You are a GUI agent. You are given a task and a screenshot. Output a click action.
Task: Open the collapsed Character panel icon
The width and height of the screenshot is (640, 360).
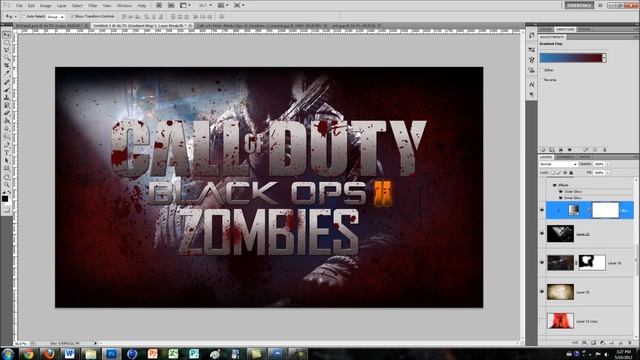pos(531,84)
